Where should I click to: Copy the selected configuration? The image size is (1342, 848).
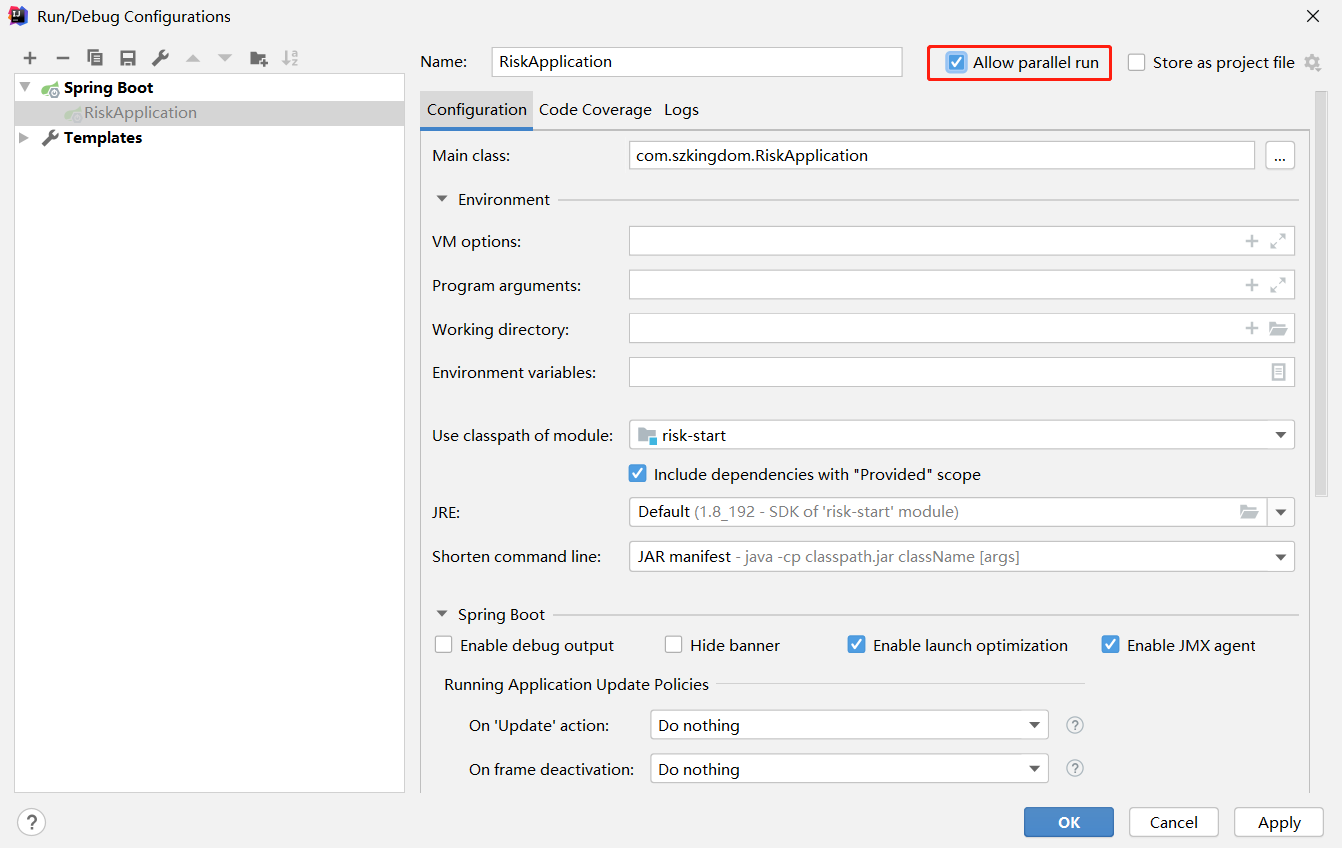(x=95, y=59)
